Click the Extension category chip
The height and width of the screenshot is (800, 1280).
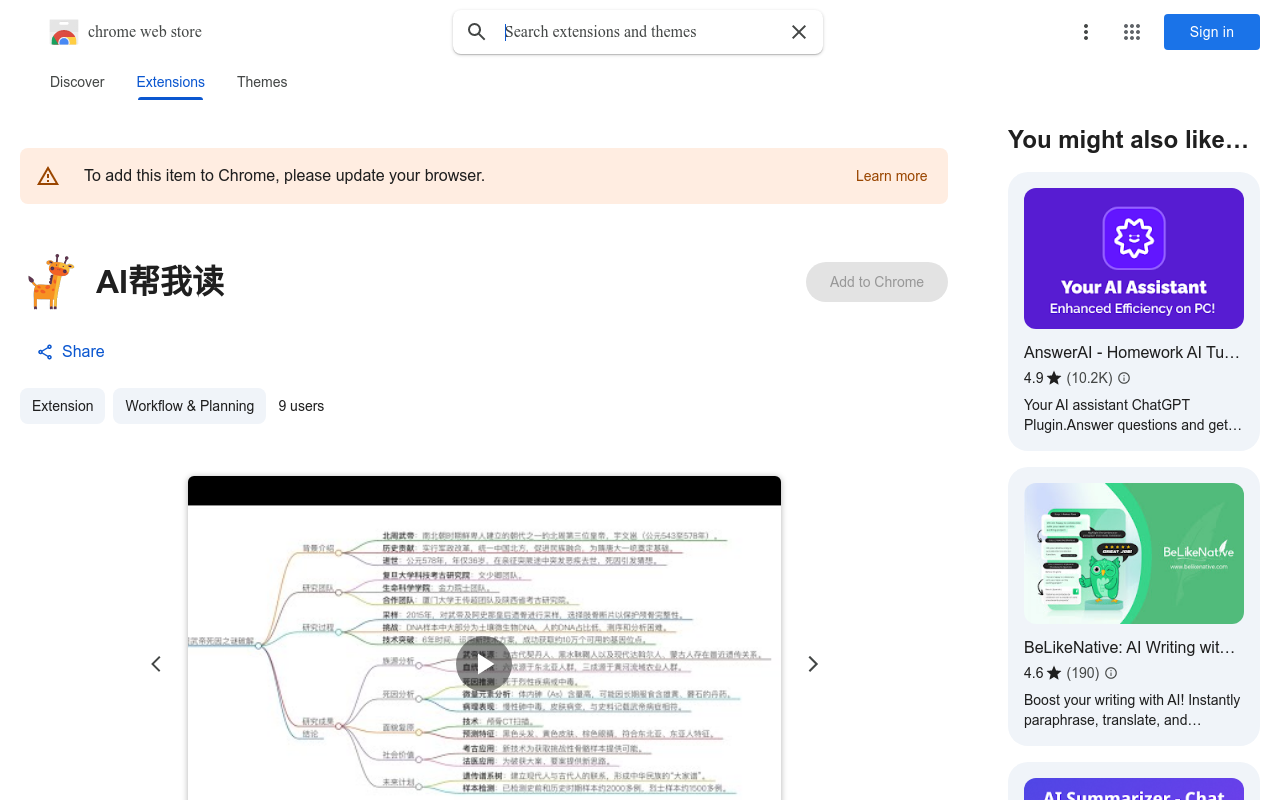click(x=62, y=406)
